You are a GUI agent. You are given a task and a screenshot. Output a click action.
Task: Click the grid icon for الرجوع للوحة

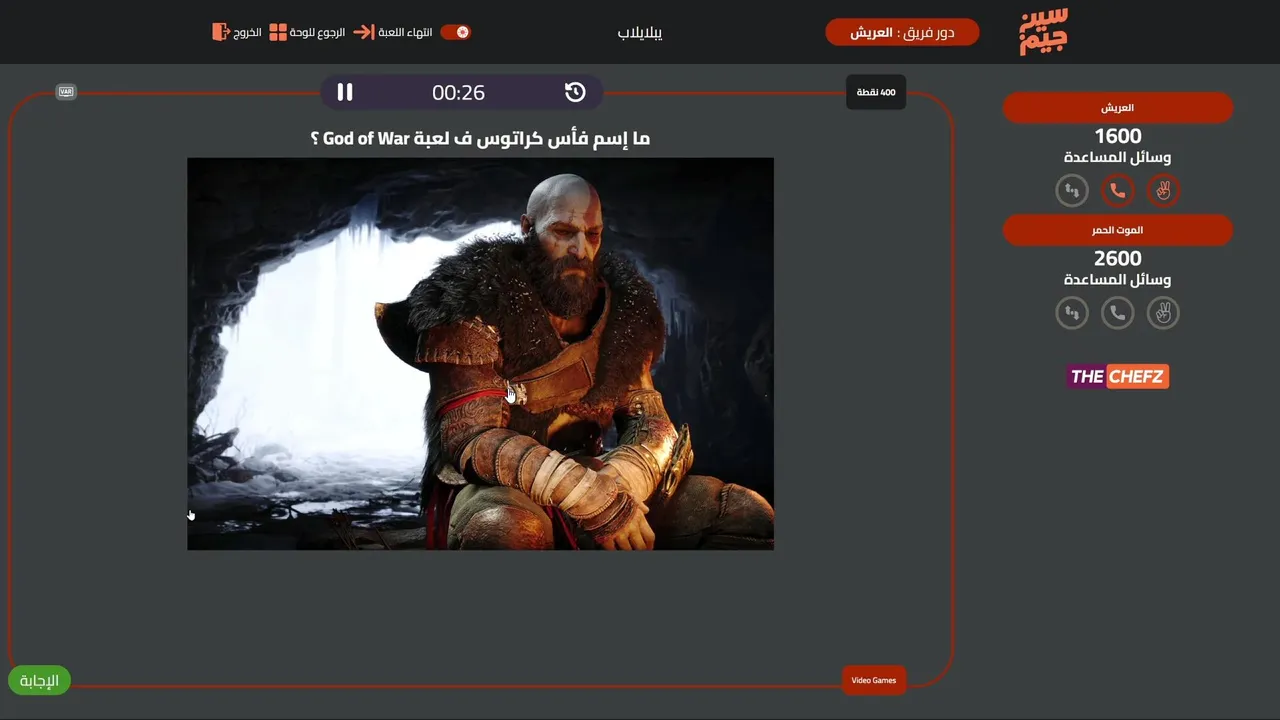278,32
